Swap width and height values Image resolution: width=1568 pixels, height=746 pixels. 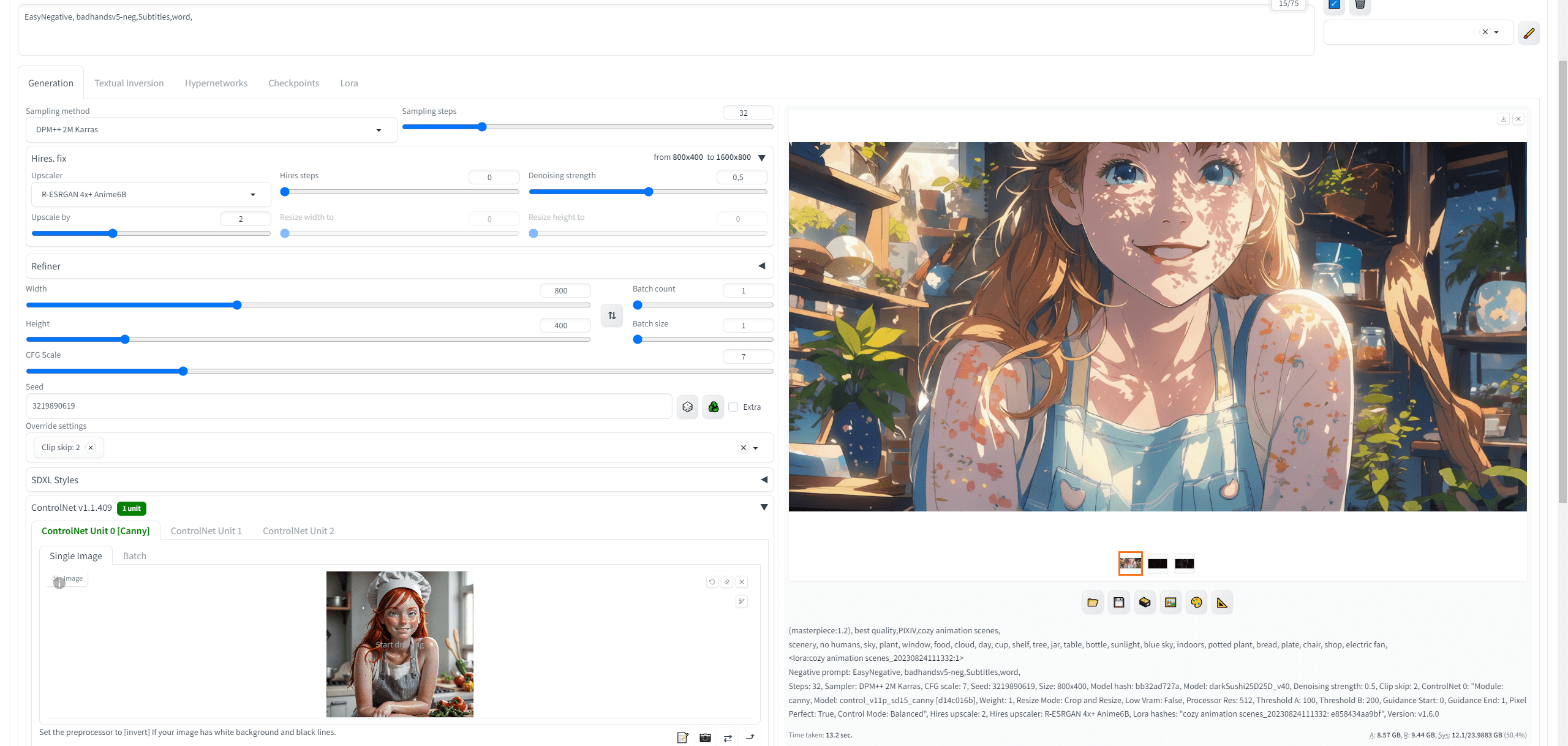click(x=612, y=315)
